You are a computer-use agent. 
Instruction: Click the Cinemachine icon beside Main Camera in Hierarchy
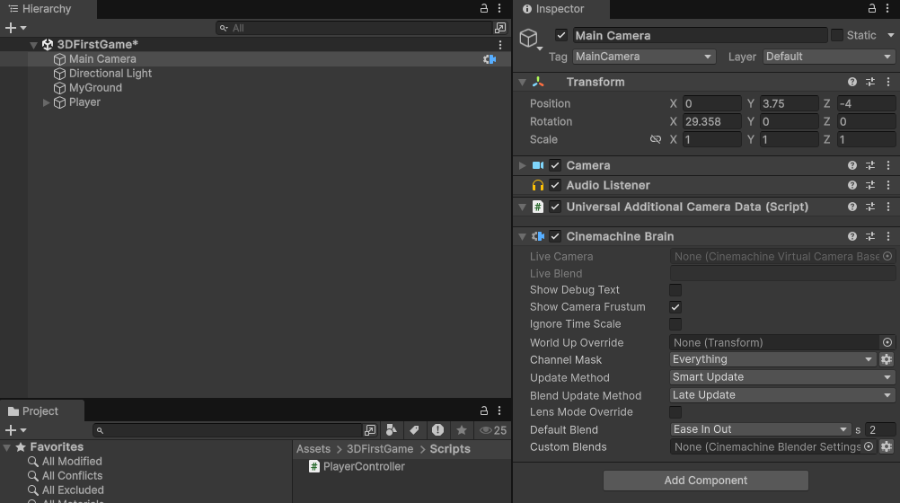[489, 59]
